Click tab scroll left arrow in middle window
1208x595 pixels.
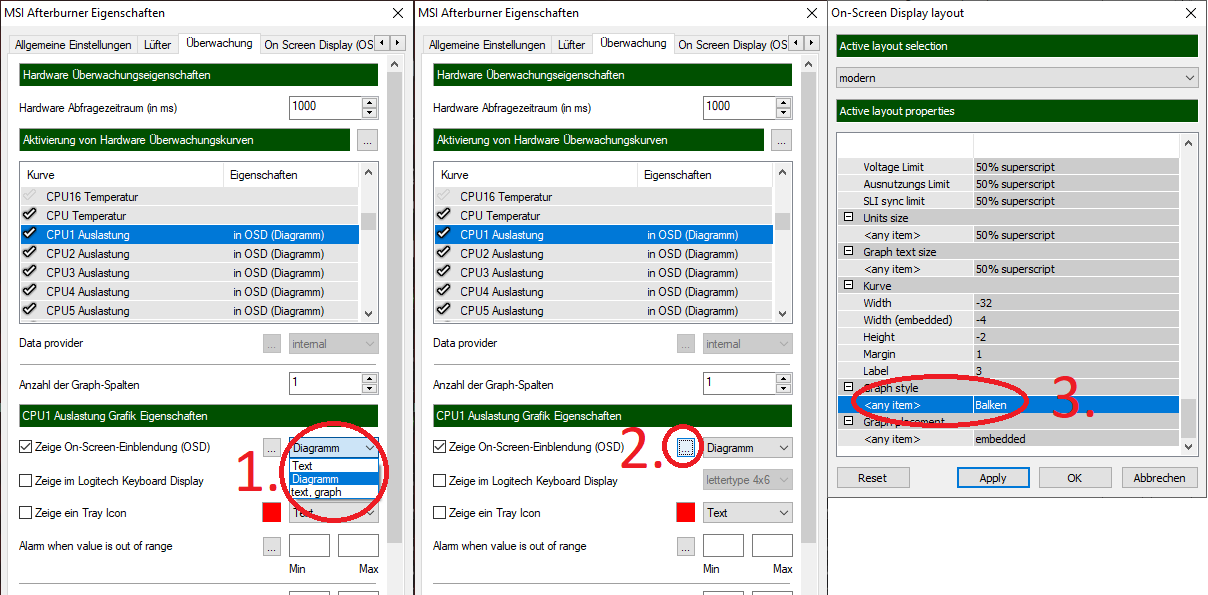(797, 43)
